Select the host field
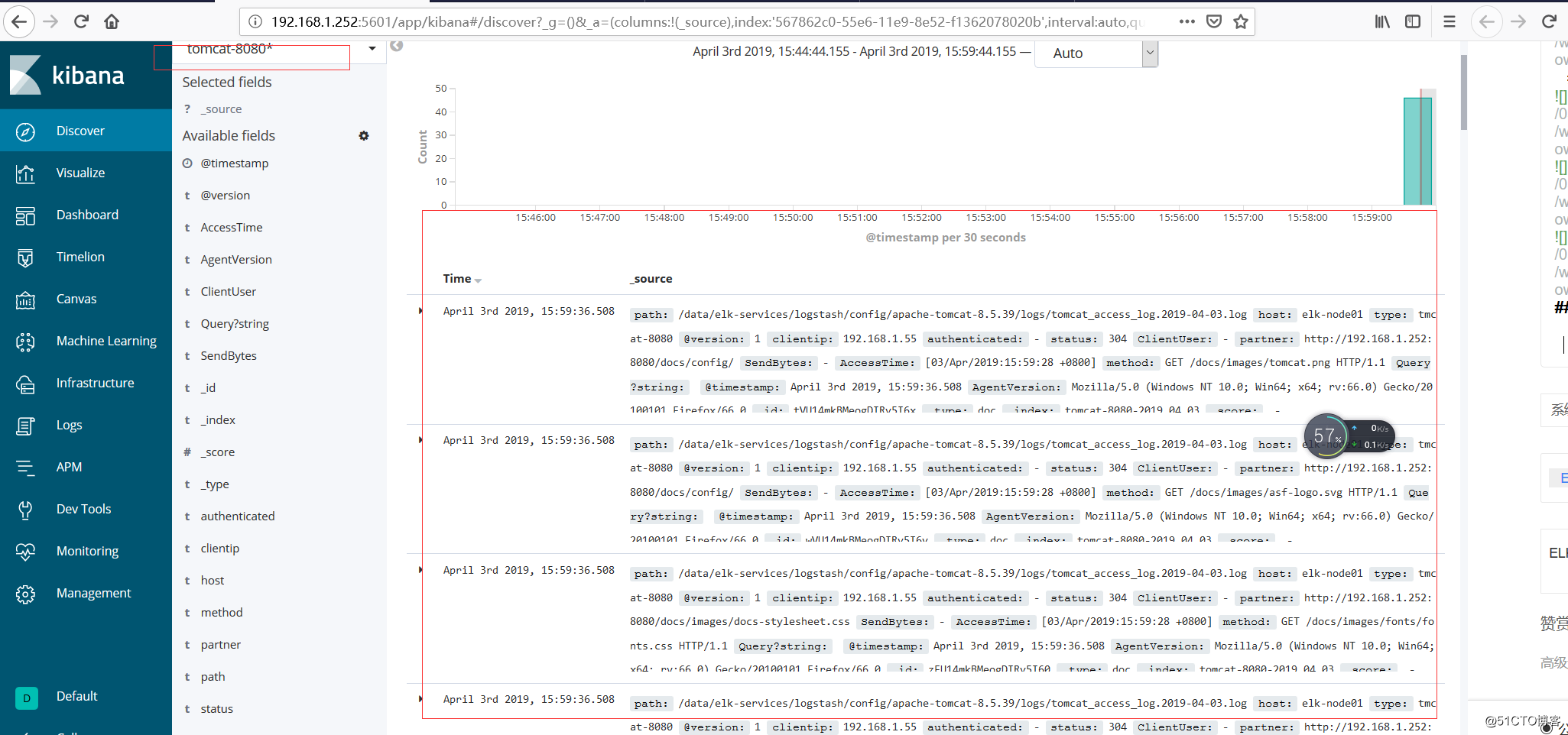Viewport: 1568px width, 735px height. click(213, 581)
